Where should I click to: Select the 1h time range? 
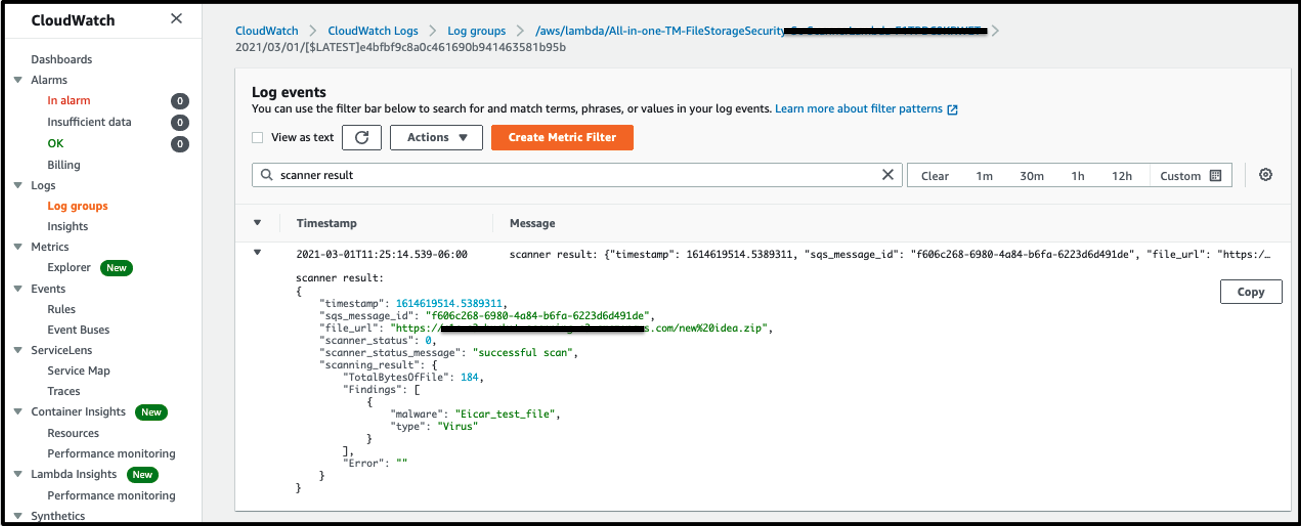1078,176
